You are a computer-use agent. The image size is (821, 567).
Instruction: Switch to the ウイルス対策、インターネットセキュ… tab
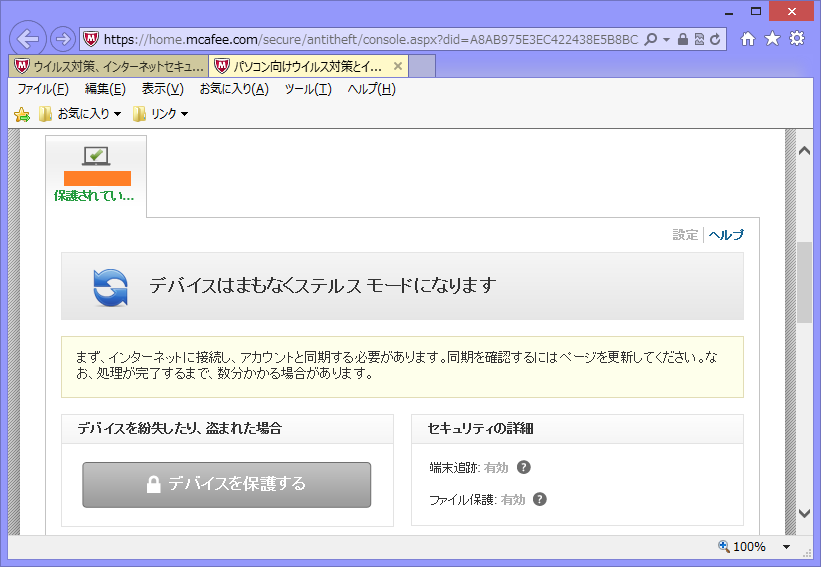[x=109, y=66]
